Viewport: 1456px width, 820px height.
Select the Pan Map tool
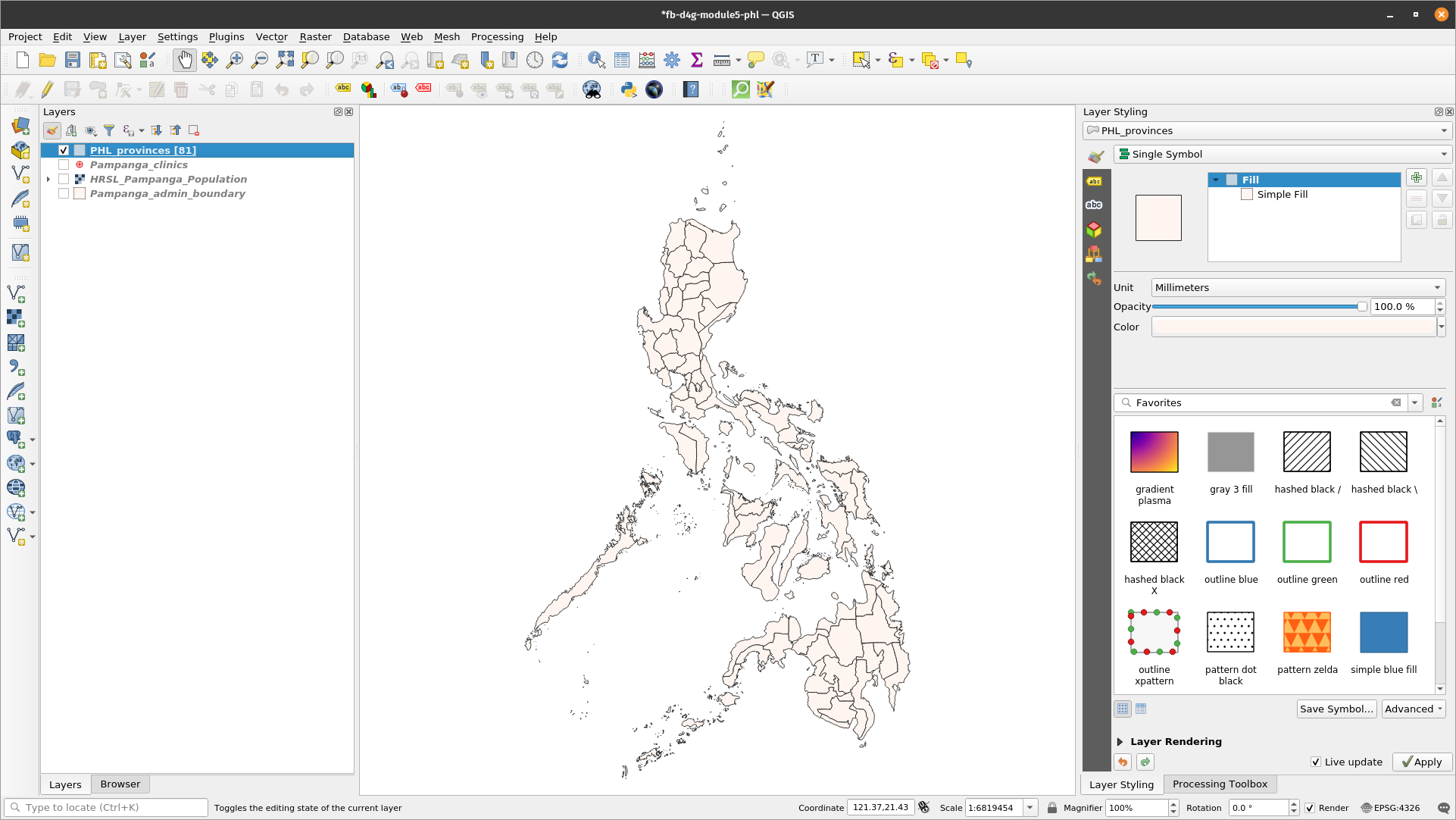tap(185, 60)
